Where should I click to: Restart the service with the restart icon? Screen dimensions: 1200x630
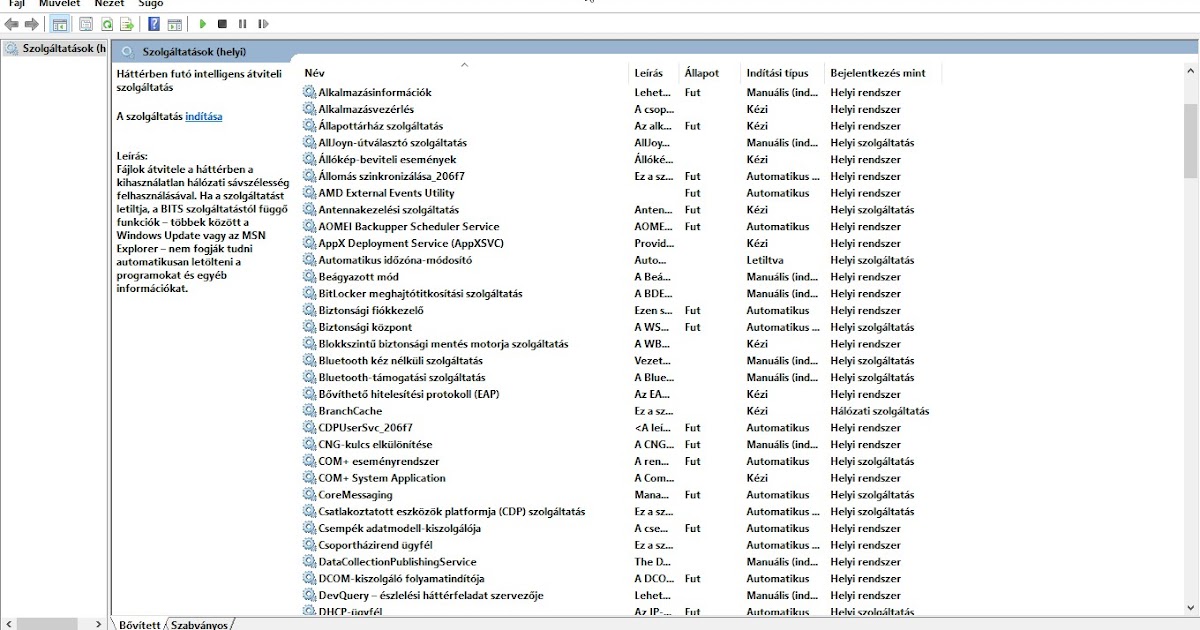263,24
